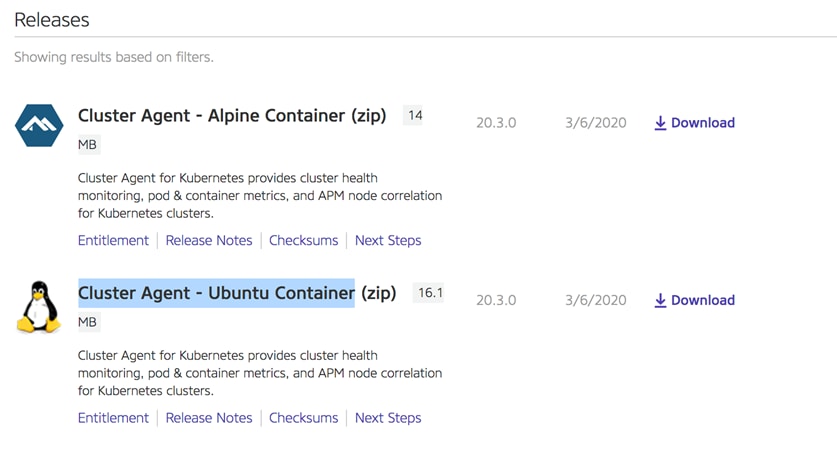This screenshot has height=452, width=837.
Task: Open Checksums for Alpine Container
Action: pos(303,241)
